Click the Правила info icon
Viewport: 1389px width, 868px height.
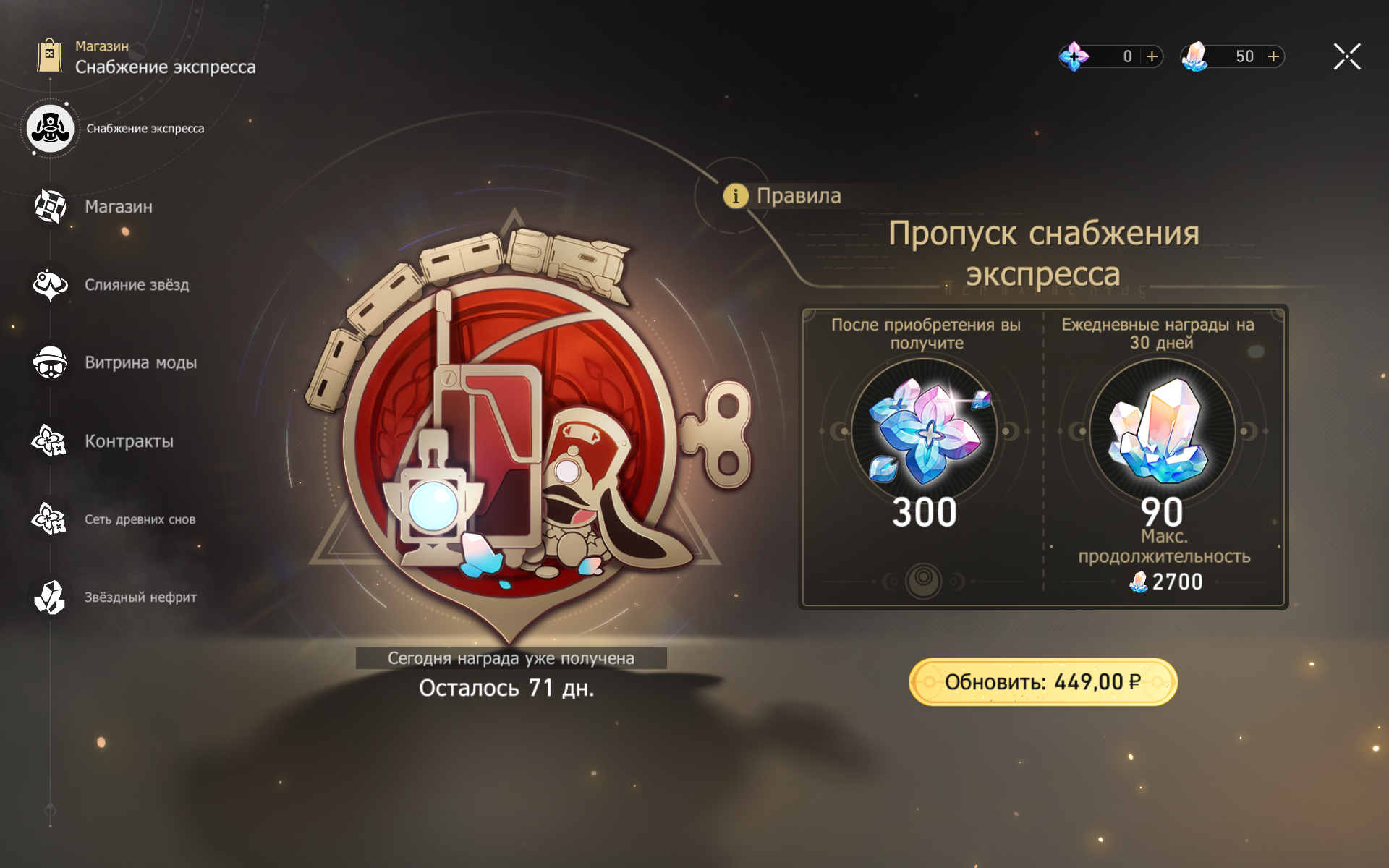click(736, 195)
